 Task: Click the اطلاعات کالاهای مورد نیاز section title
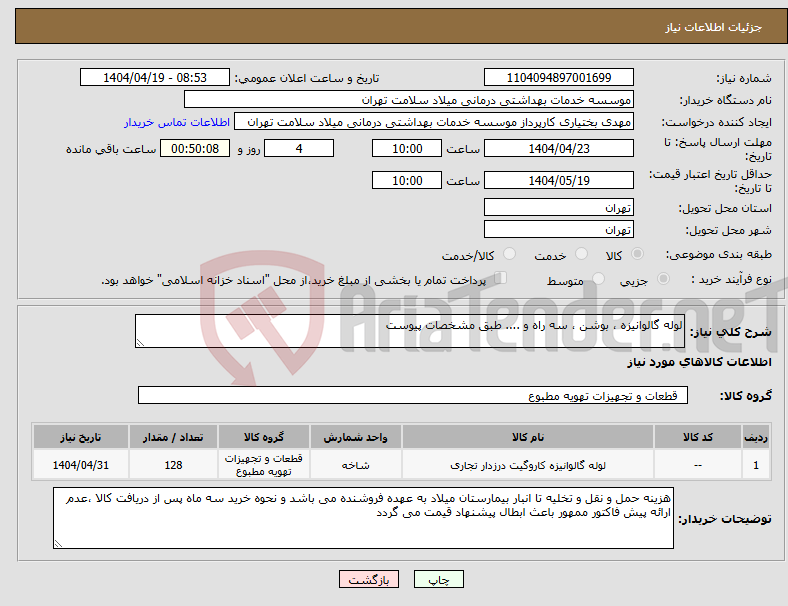click(x=699, y=362)
